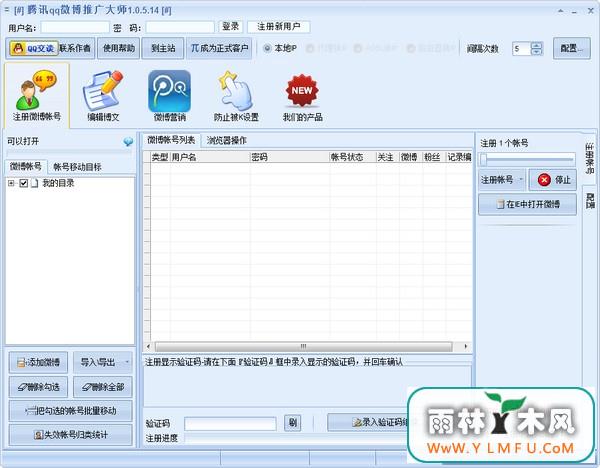The image size is (600, 468).
Task: Click 使用帮助 toolbar button
Action: pyautogui.click(x=119, y=48)
